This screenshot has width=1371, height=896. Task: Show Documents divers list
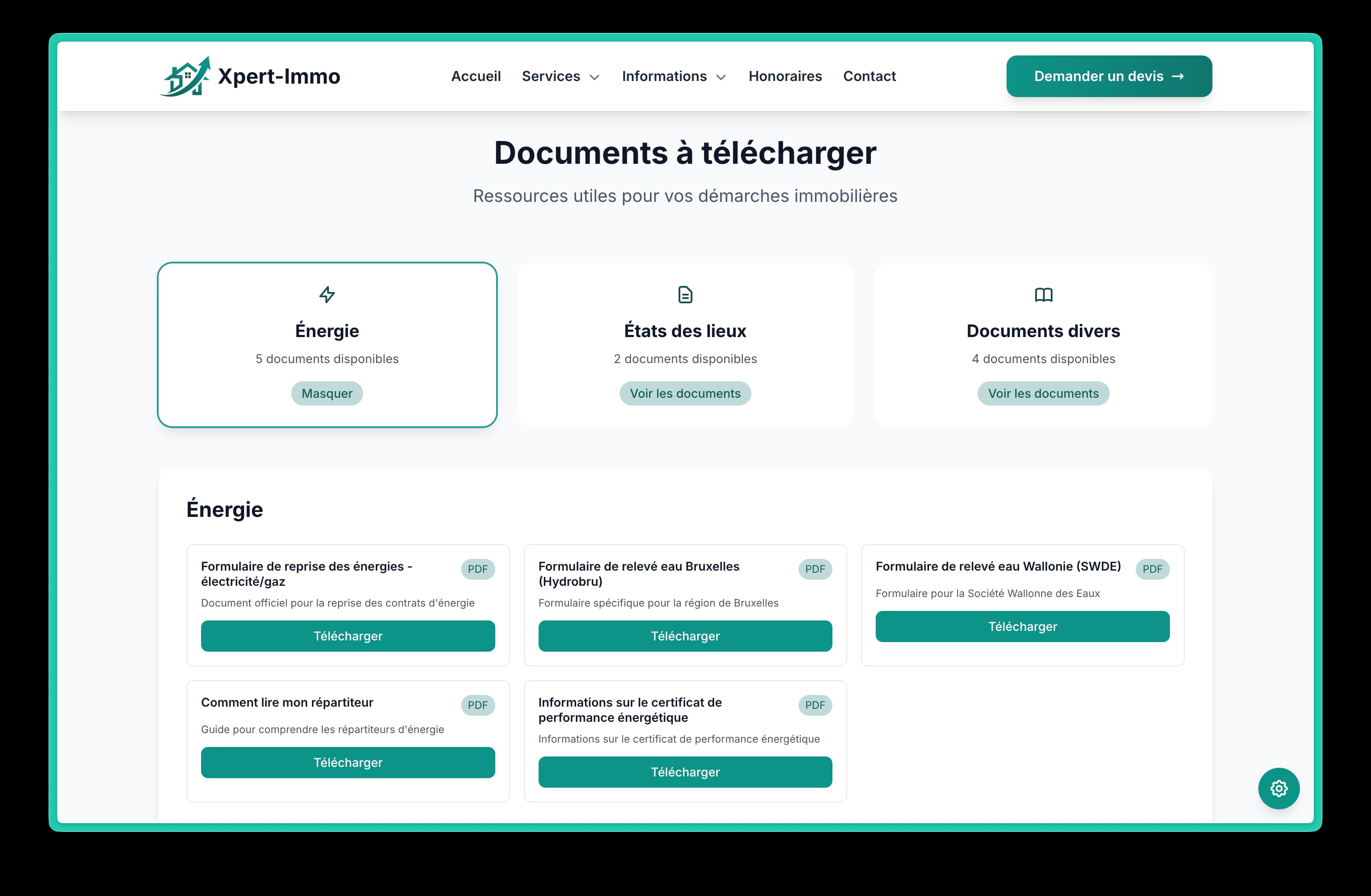tap(1043, 393)
